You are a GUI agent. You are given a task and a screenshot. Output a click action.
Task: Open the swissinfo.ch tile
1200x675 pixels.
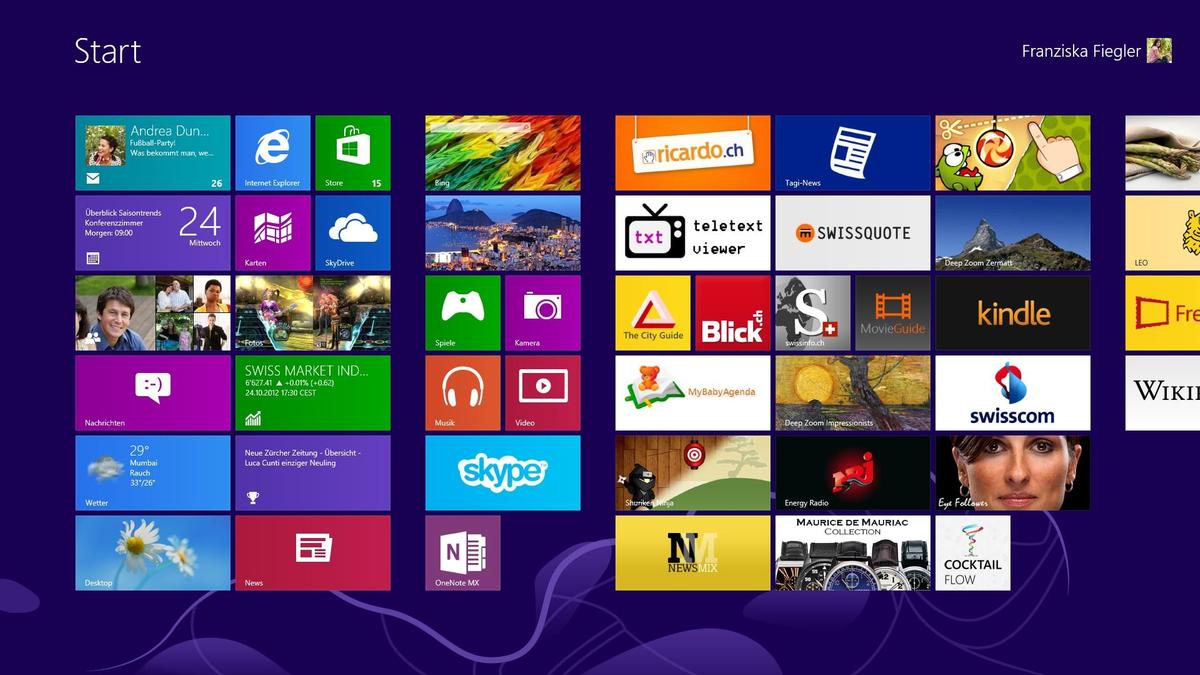813,313
